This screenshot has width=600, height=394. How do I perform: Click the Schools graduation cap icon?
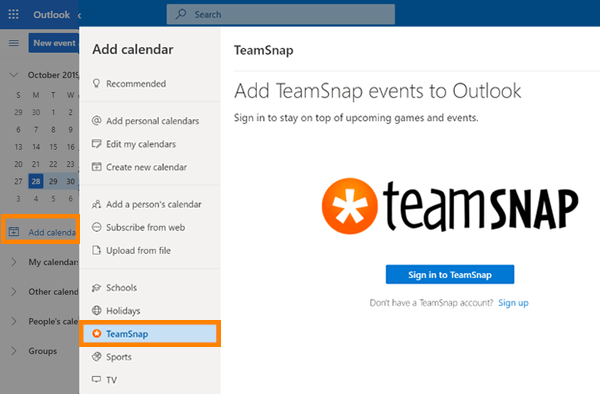[96, 287]
